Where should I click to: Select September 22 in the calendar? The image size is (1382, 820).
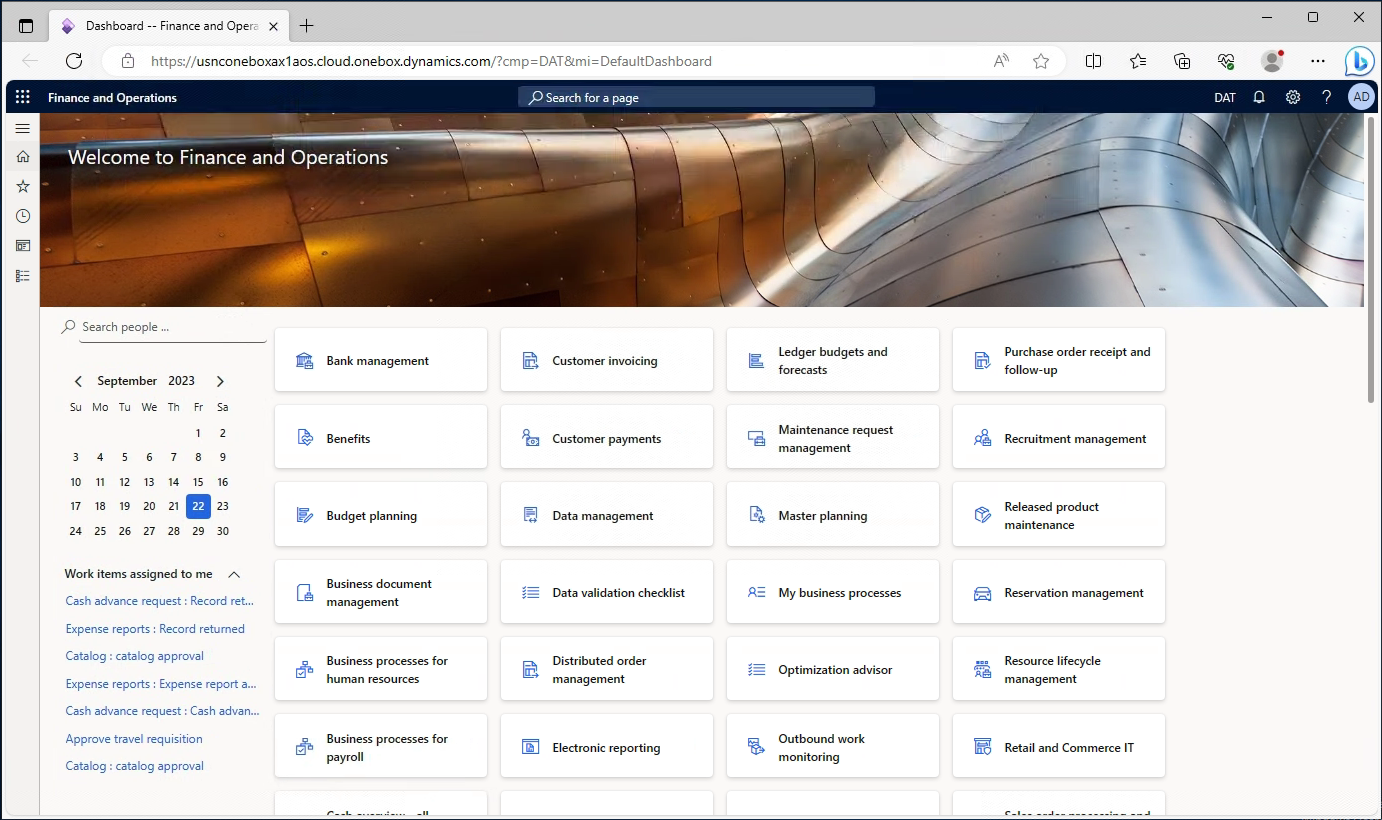click(x=198, y=506)
